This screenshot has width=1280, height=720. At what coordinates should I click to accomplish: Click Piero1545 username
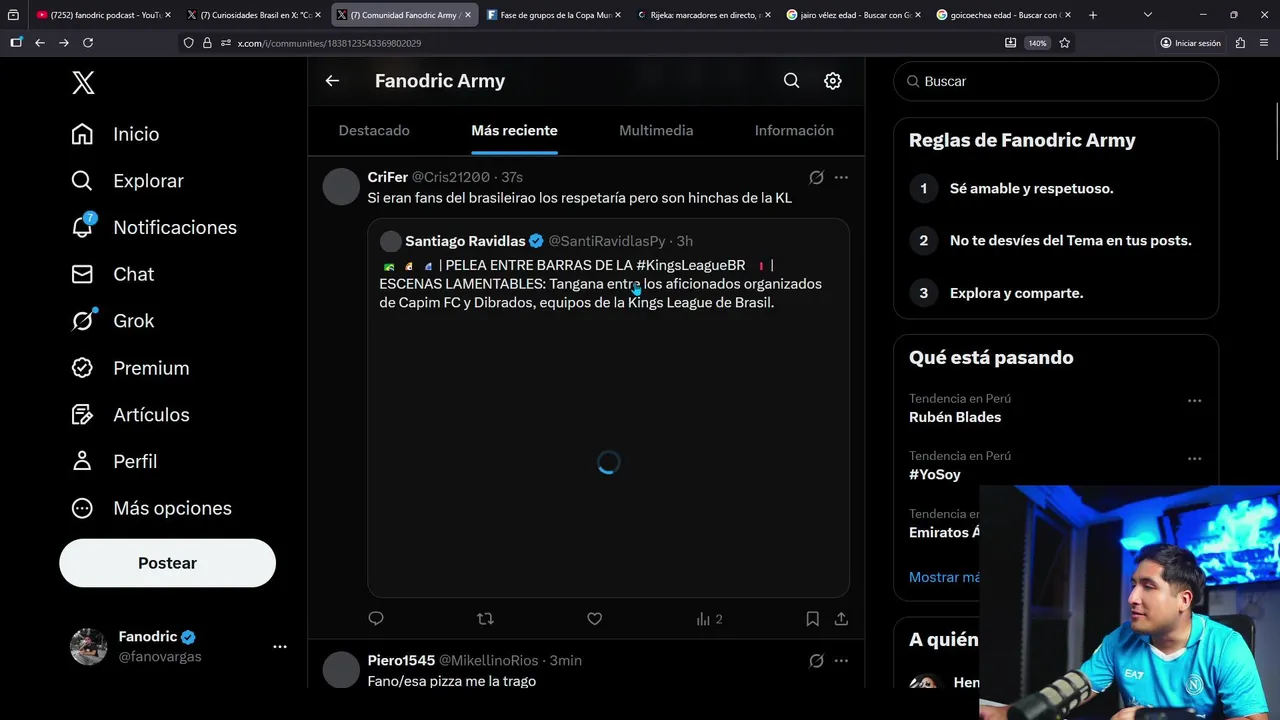click(401, 660)
